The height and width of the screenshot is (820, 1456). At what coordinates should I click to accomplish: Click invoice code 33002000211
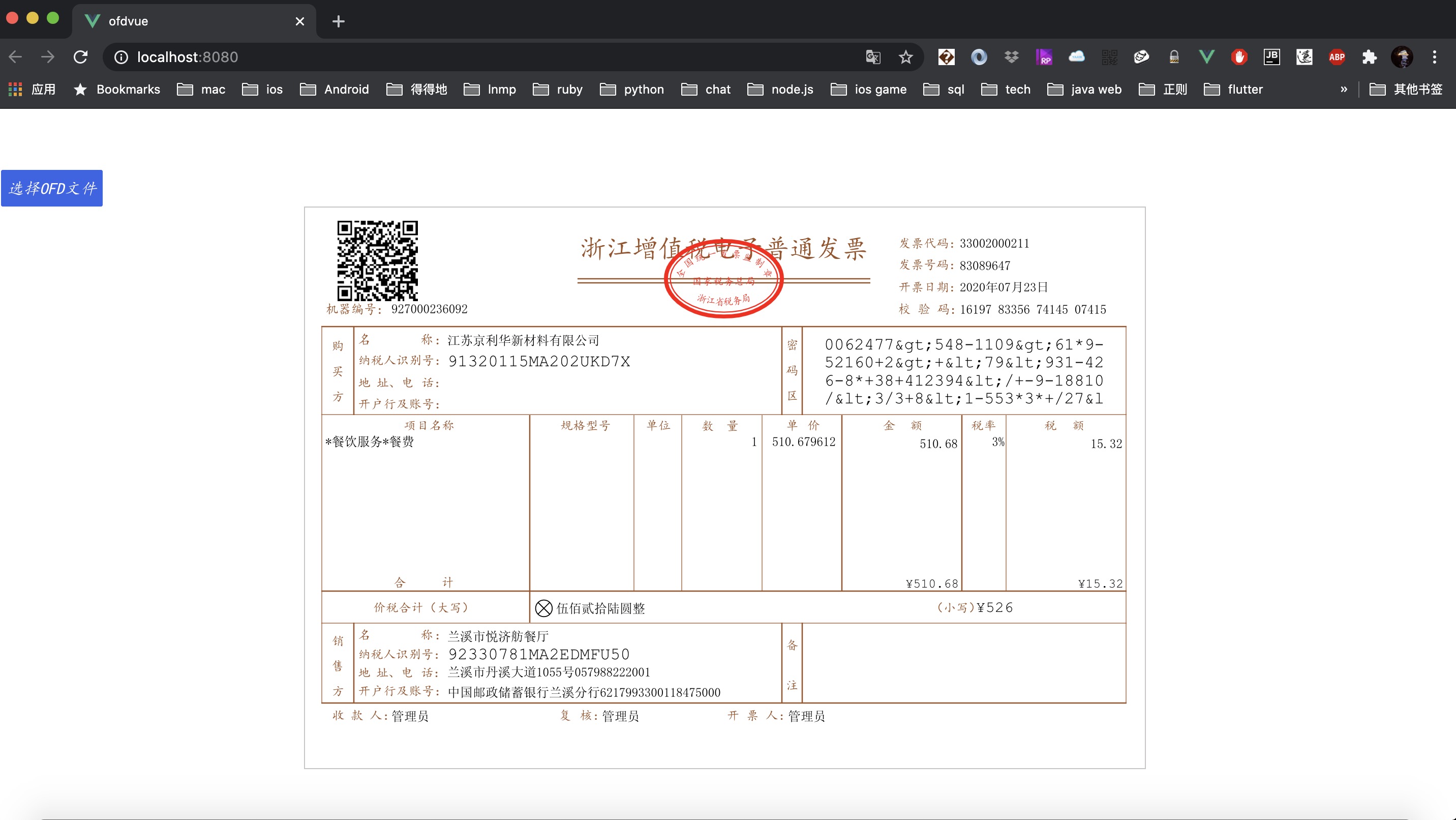[994, 243]
